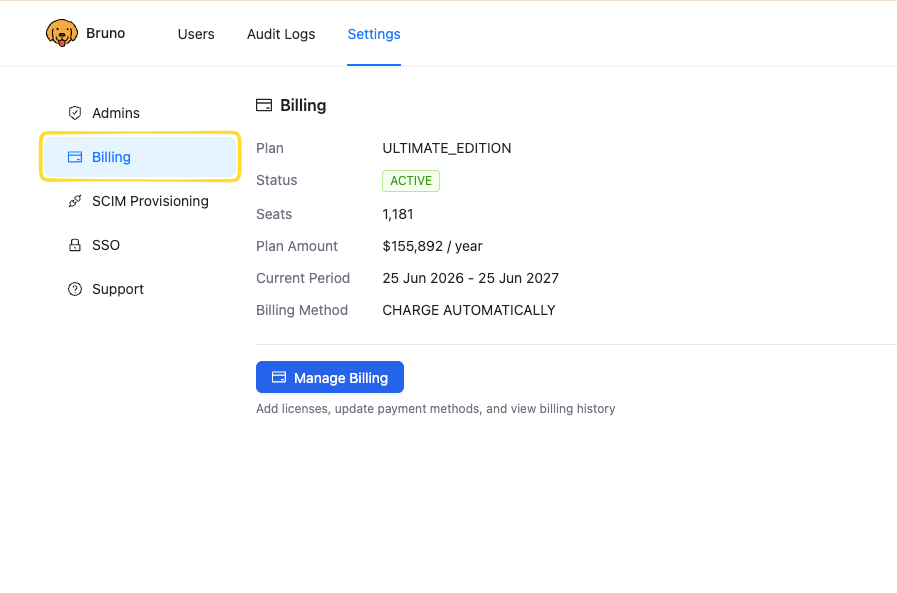Click the SSO lock icon
897x593 pixels.
pos(75,245)
